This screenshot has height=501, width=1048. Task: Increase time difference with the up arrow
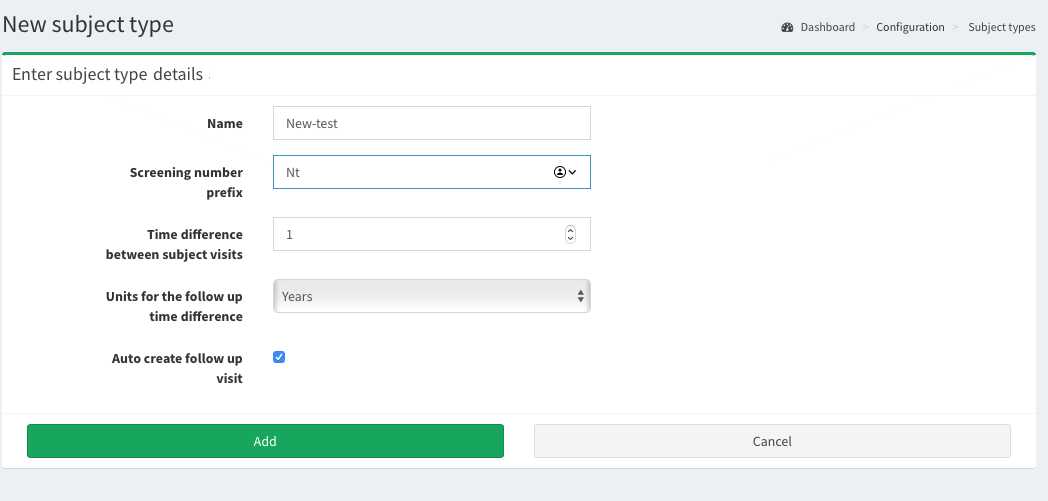click(x=571, y=230)
